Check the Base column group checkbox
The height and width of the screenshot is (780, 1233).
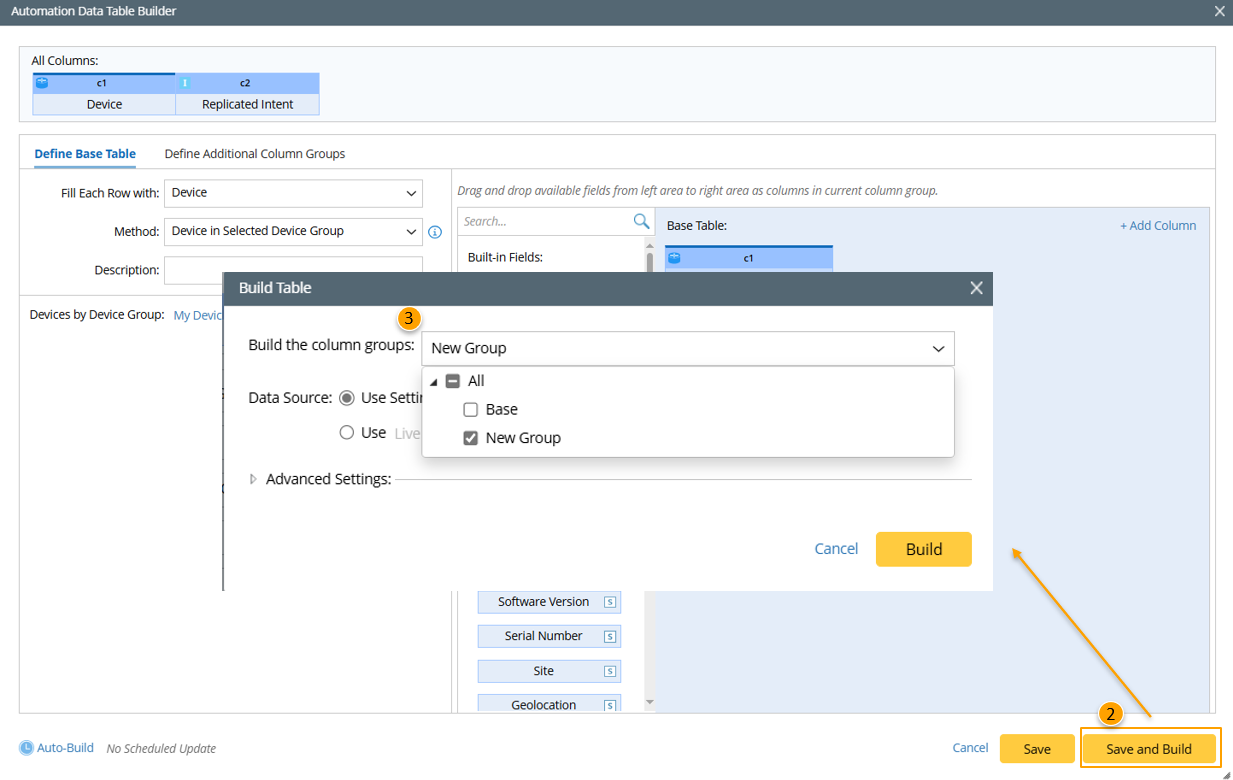[x=471, y=409]
